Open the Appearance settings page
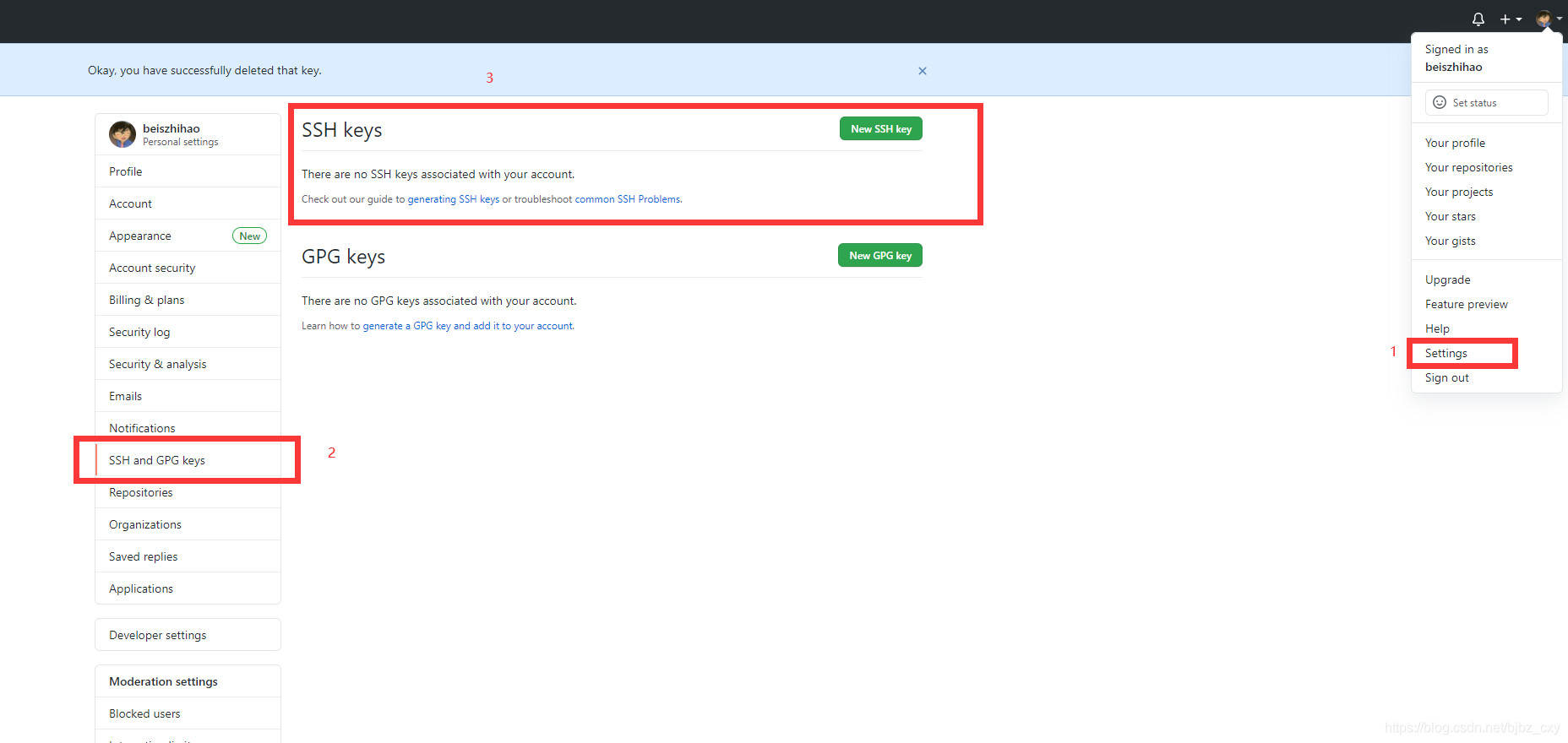Screen dimensions: 1568x743 (x=140, y=236)
